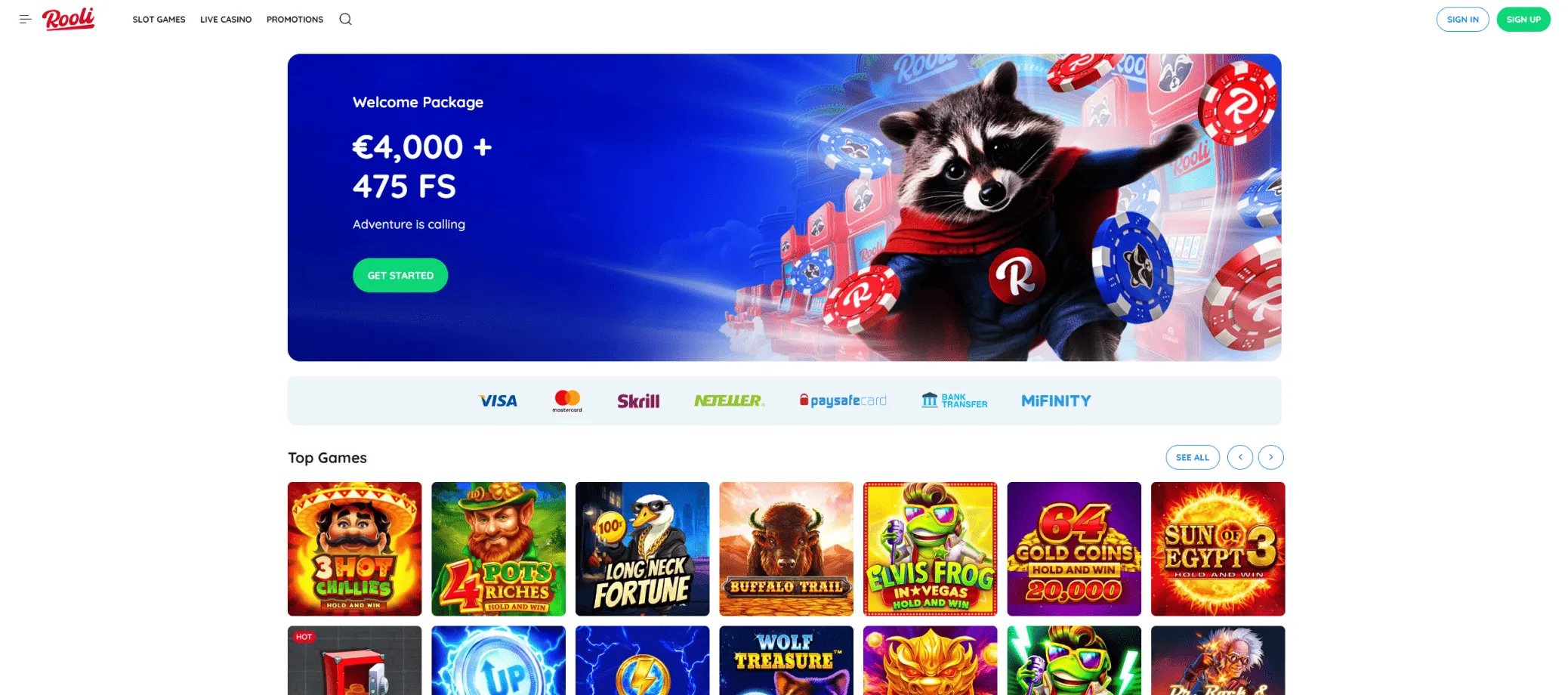This screenshot has height=695, width=1568.
Task: Open the search magnifier icon
Action: 345,19
